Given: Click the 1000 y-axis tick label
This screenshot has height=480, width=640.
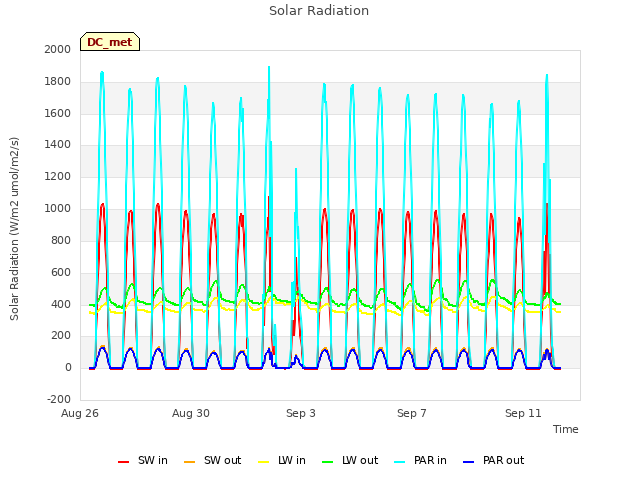Looking at the screenshot, I should pos(58,209).
